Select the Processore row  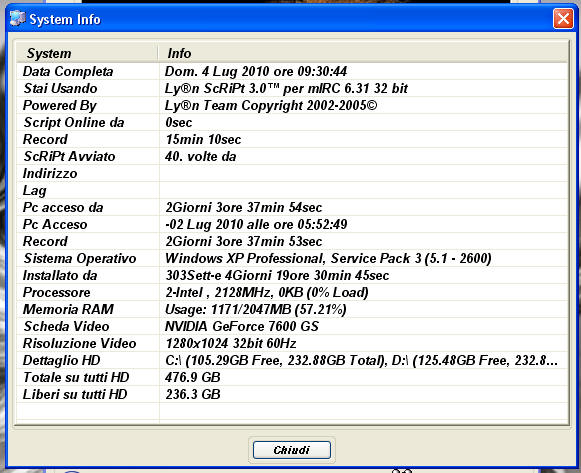(x=292, y=292)
